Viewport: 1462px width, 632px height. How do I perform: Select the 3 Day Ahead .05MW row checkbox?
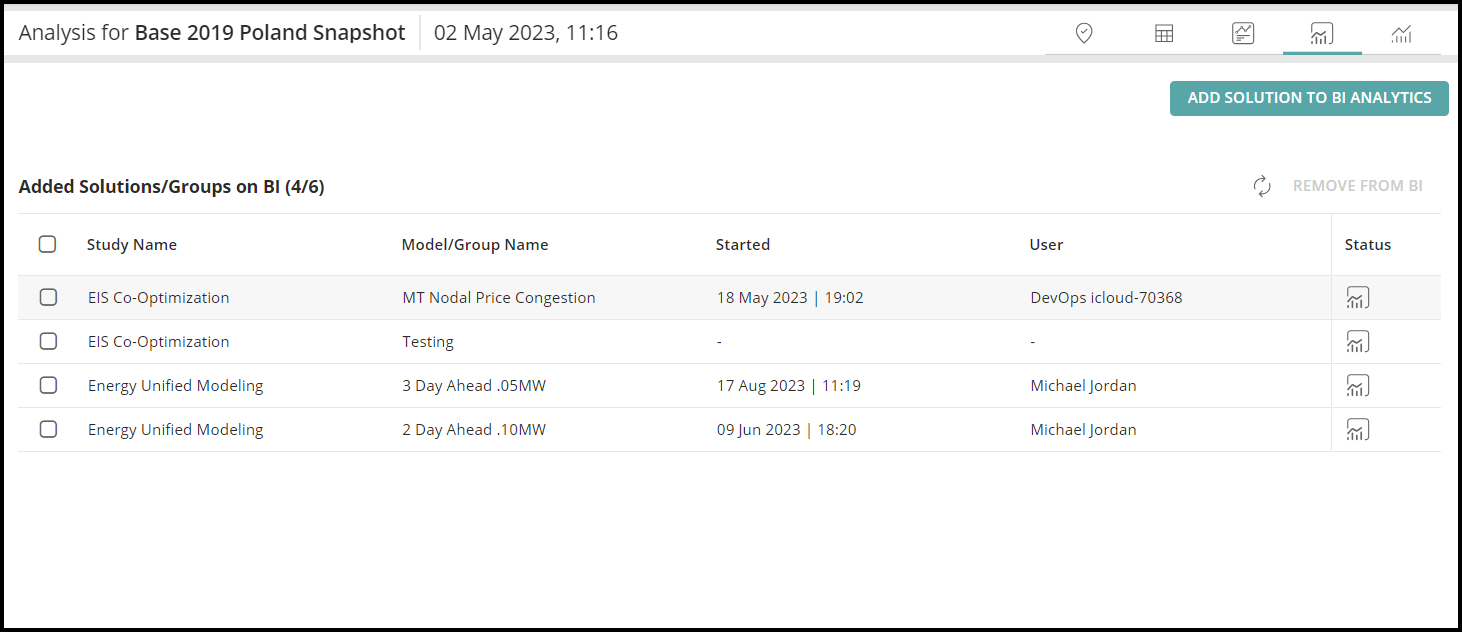tap(48, 385)
